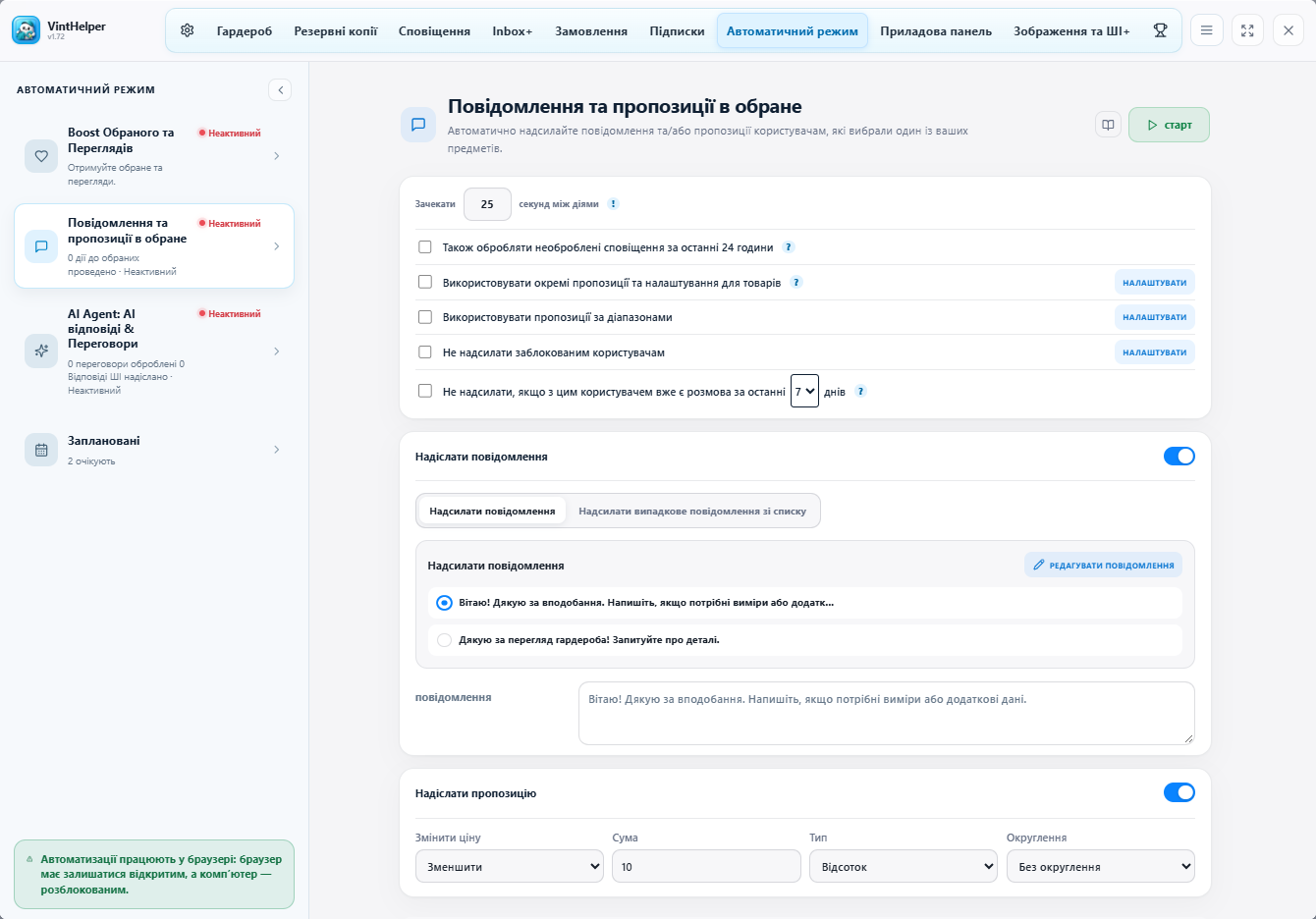Viewport: 1316px width, 919px height.
Task: Click the calendar icon for Заплановані
Action: [41, 450]
